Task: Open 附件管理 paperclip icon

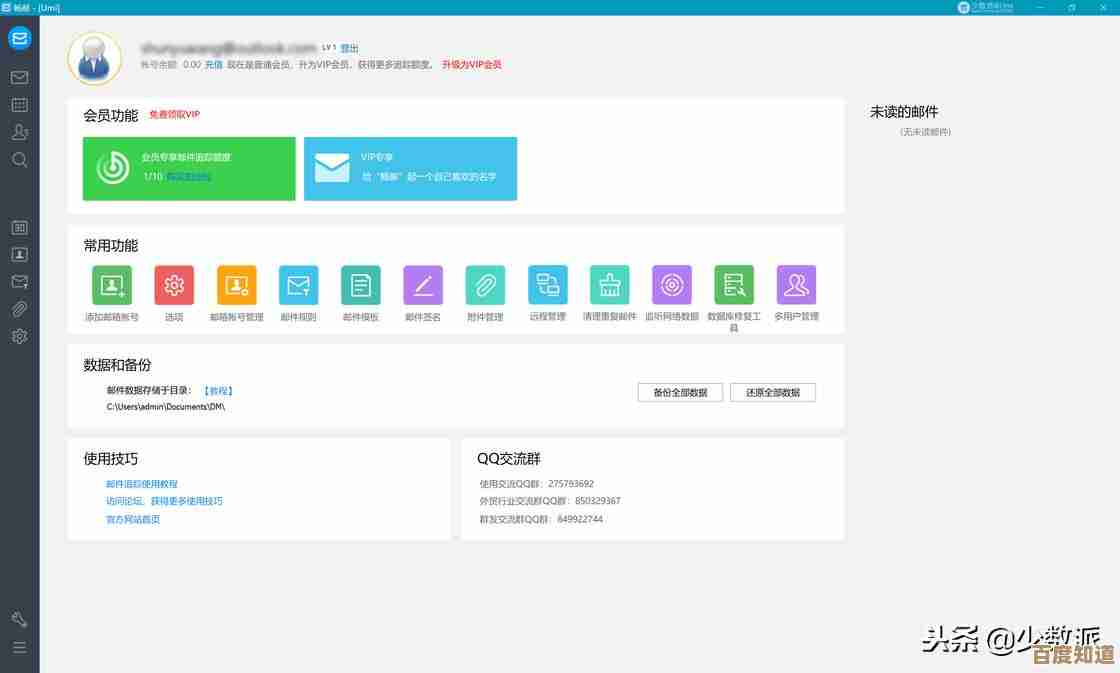Action: pyautogui.click(x=485, y=285)
